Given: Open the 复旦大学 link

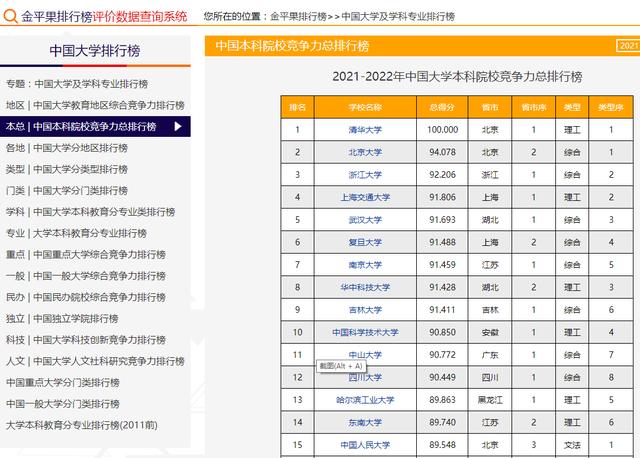Looking at the screenshot, I should coord(365,242).
